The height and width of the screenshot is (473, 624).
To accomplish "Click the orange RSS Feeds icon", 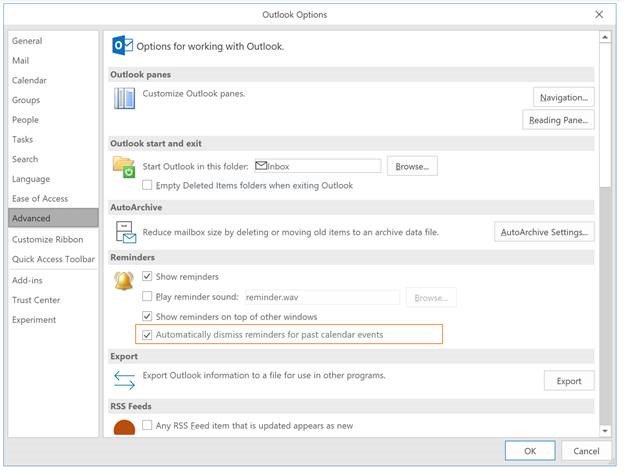I will [x=124, y=428].
